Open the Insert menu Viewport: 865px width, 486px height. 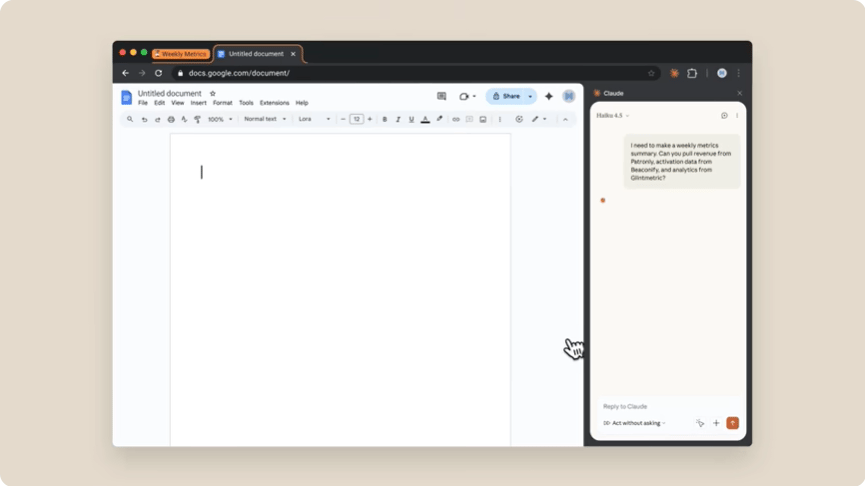coord(199,103)
